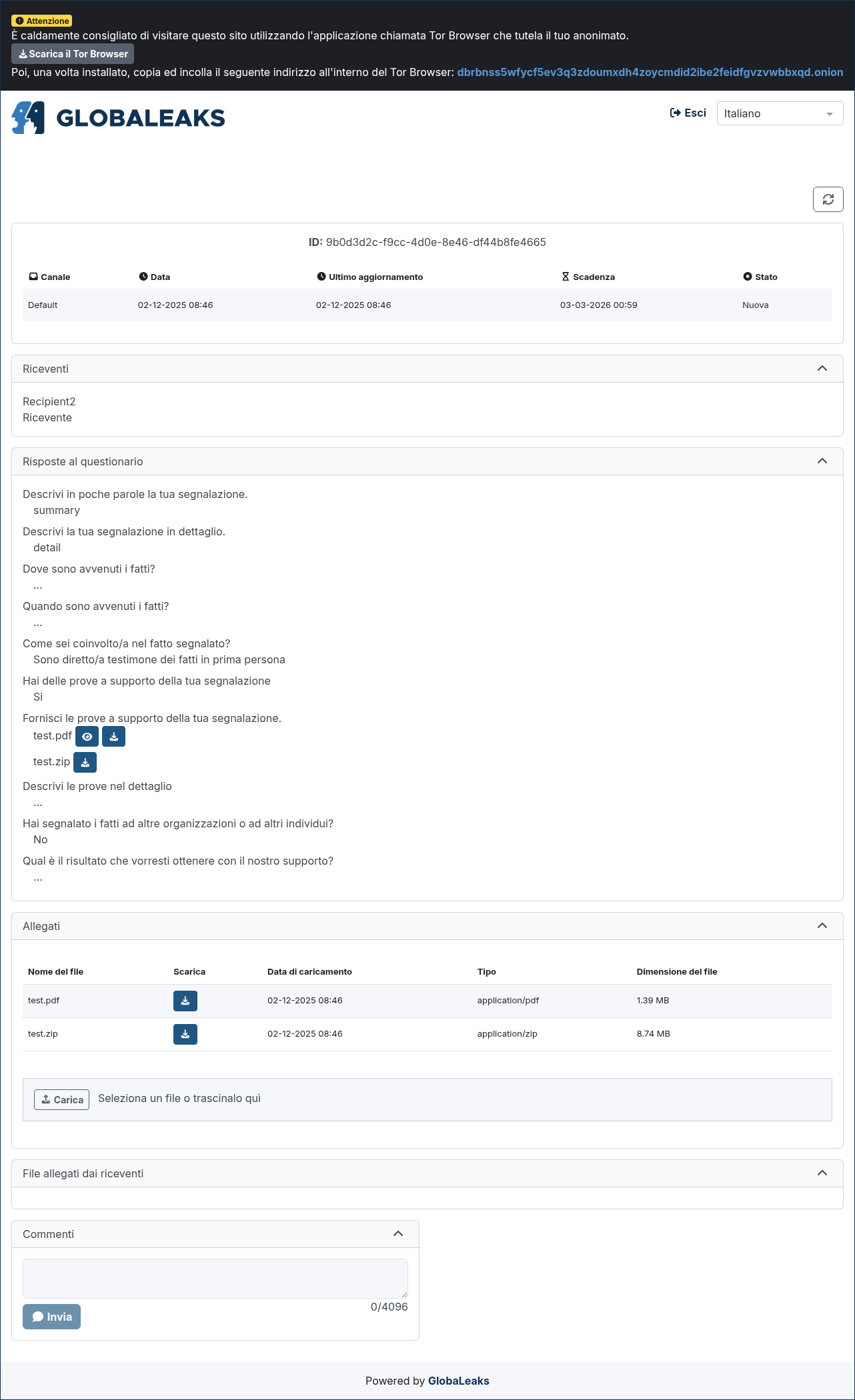The image size is (855, 1400).
Task: Click the 8.74 MB size cell
Action: [654, 1033]
